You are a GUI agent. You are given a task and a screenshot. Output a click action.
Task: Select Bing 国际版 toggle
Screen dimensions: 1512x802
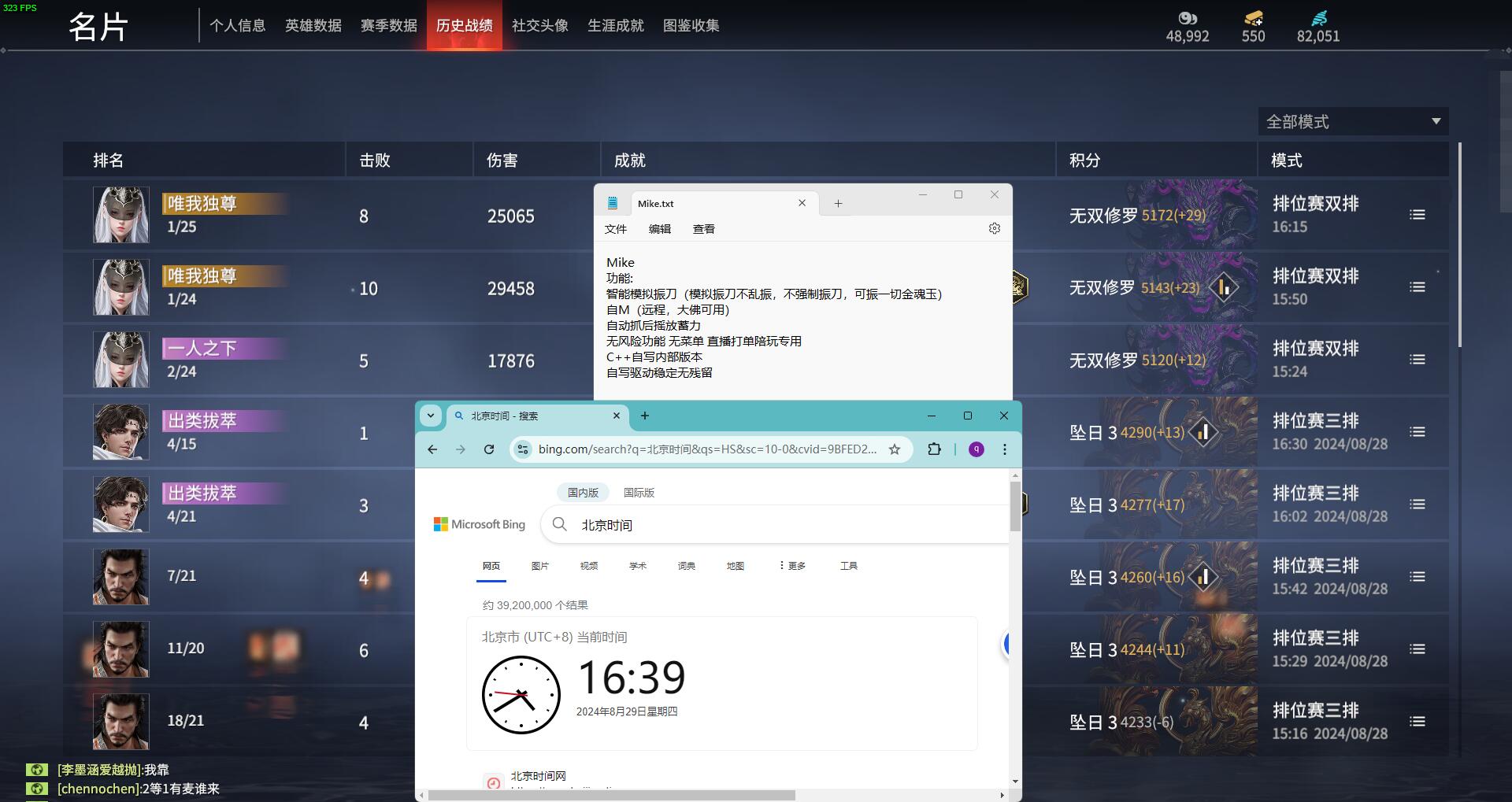coord(639,493)
